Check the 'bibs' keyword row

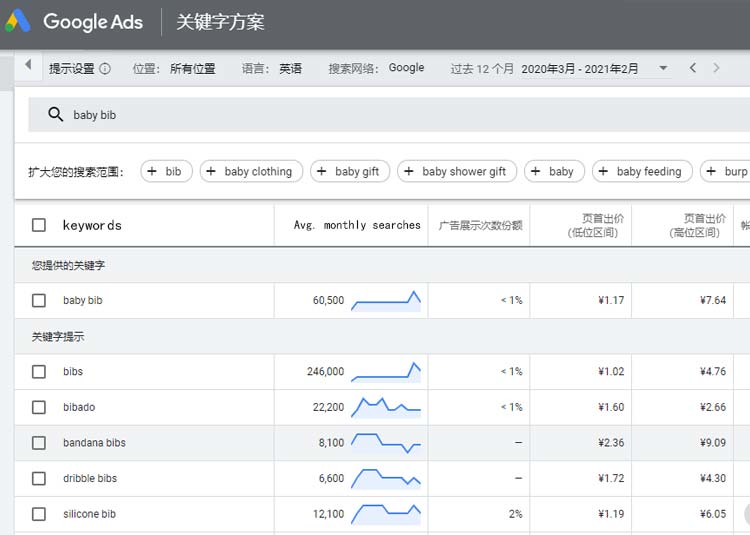(39, 371)
